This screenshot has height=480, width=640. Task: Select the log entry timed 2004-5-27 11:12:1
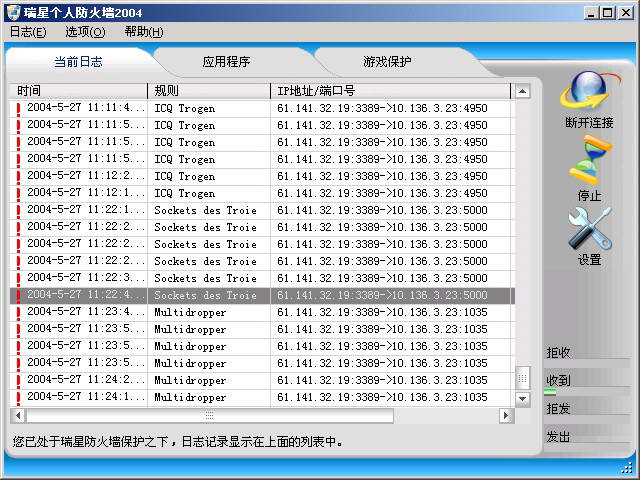[x=85, y=193]
